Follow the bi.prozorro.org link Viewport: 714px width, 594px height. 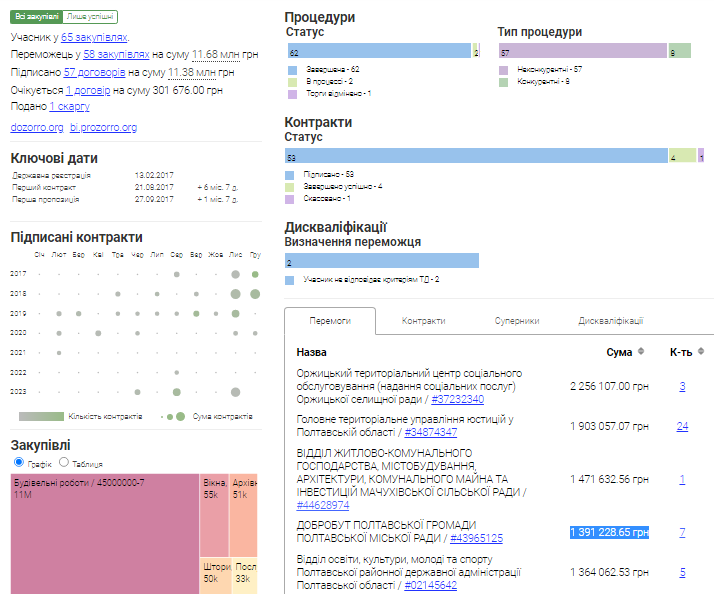104,128
